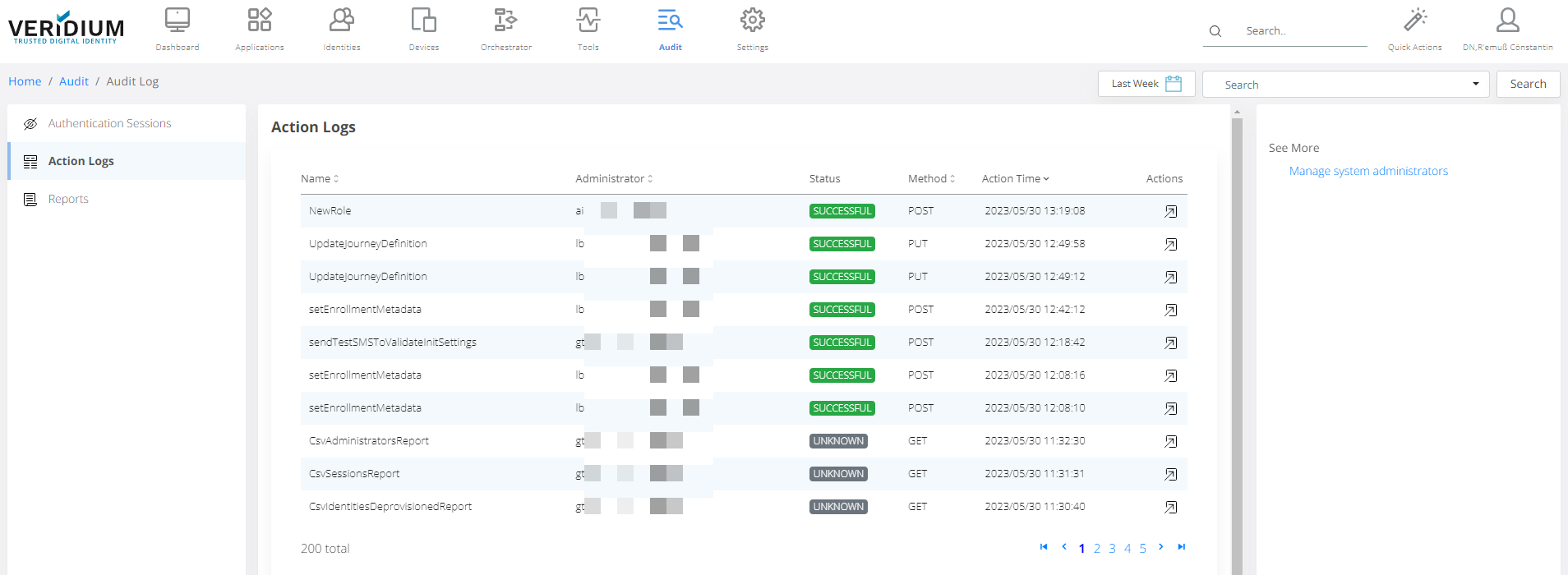Select Authentication Sessions in the sidebar

coord(109,123)
